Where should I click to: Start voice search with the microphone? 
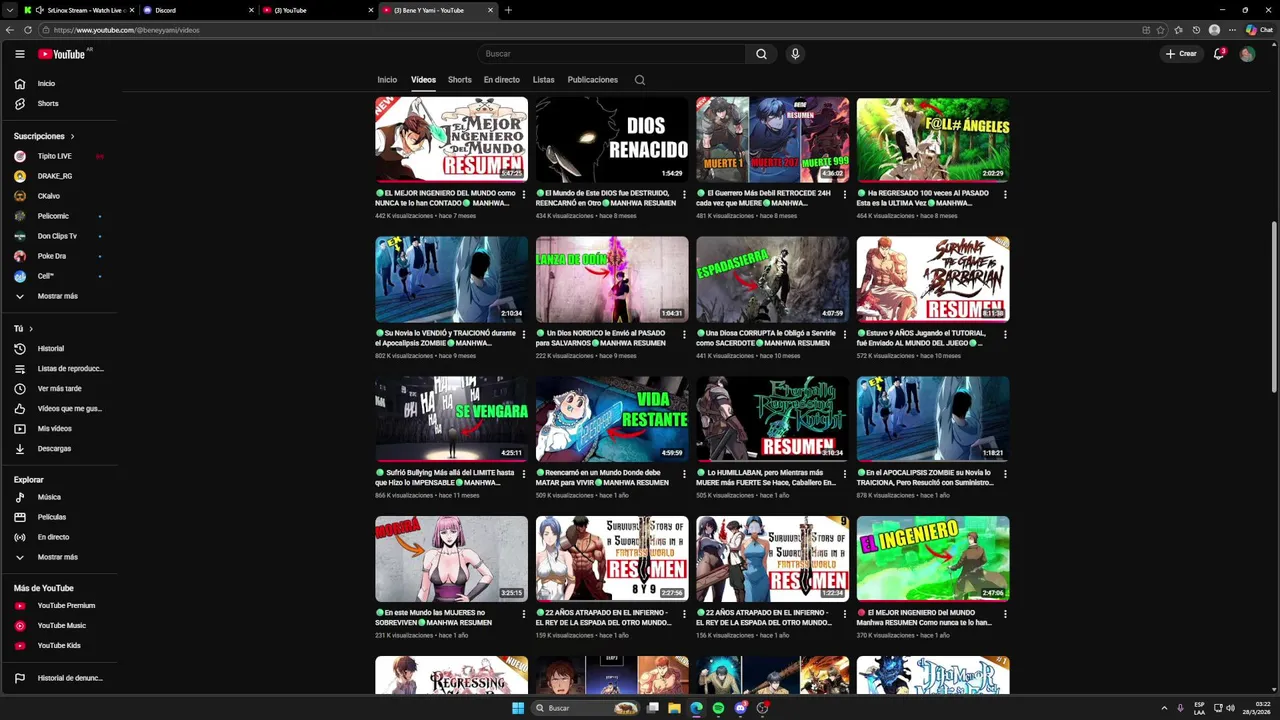pyautogui.click(x=795, y=54)
